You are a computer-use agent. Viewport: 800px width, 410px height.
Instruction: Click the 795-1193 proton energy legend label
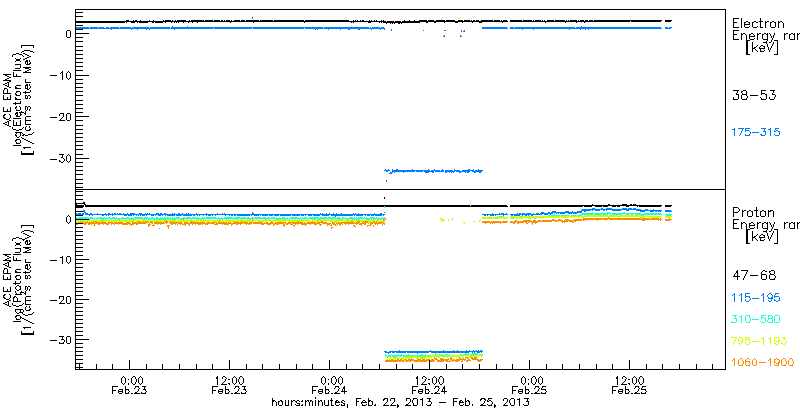[x=759, y=341]
